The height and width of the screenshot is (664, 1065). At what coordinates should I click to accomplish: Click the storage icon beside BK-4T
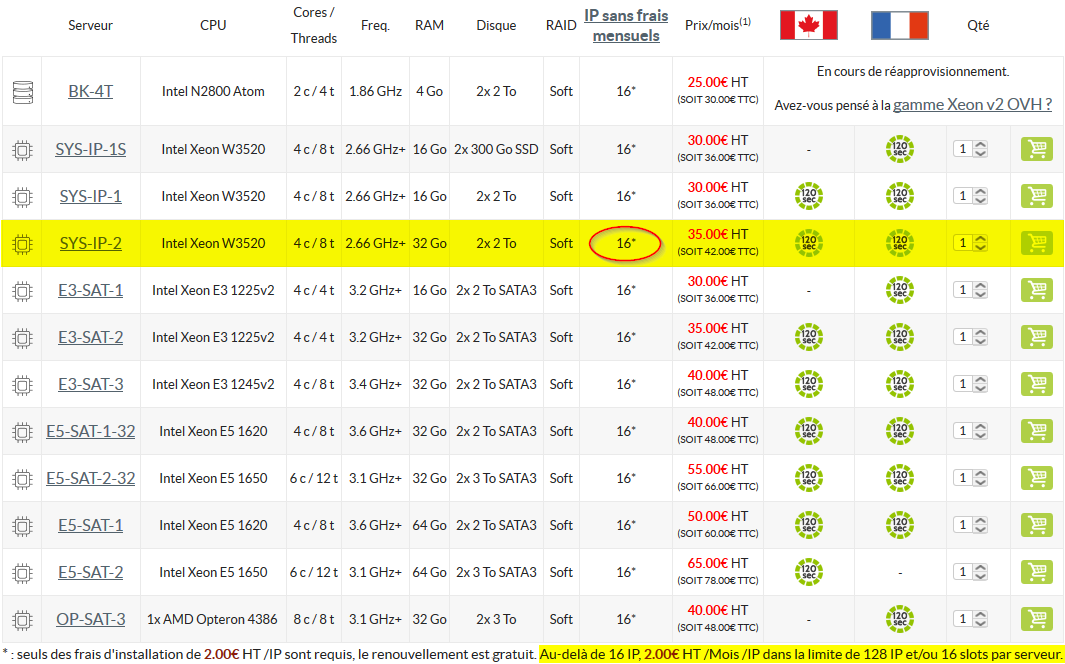pos(22,92)
